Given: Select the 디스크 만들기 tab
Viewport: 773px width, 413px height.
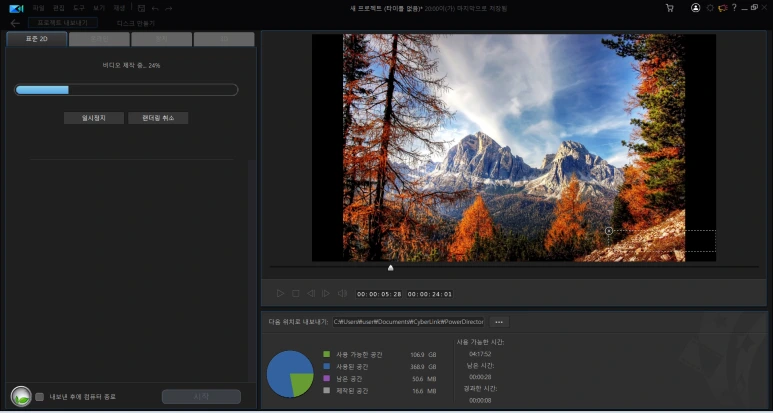Looking at the screenshot, I should [x=136, y=23].
